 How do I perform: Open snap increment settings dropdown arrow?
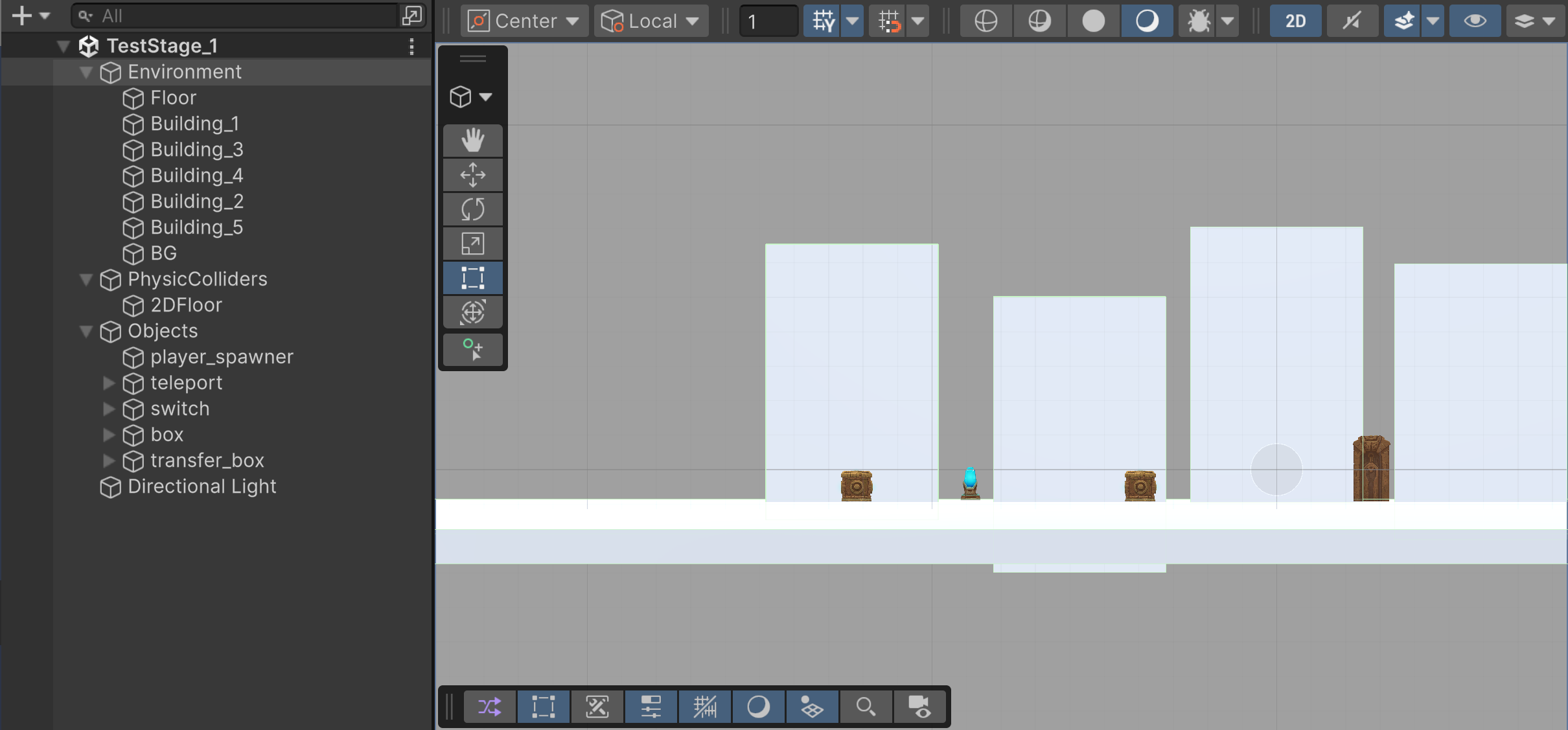tap(918, 21)
